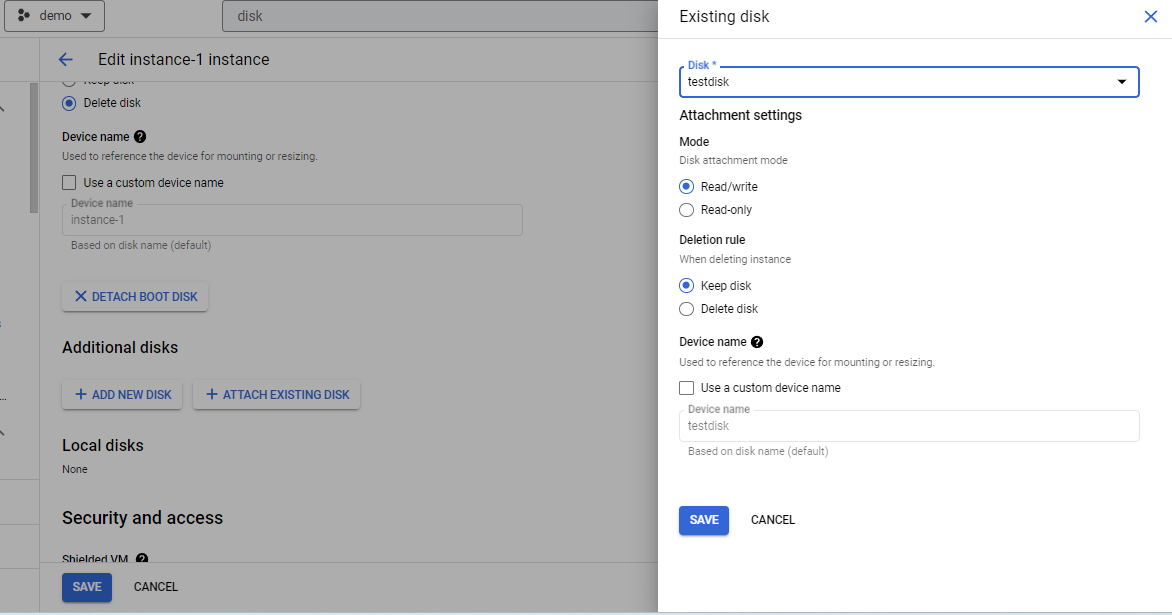Click the help icon beside Device name
This screenshot has height=615, width=1172.
[x=139, y=136]
